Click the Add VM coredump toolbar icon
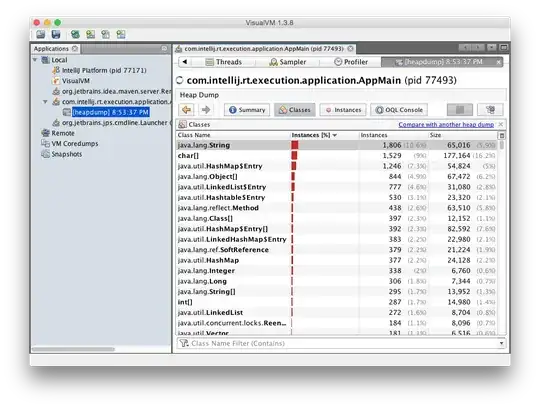Image resolution: width=540 pixels, height=408 pixels. coord(105,34)
